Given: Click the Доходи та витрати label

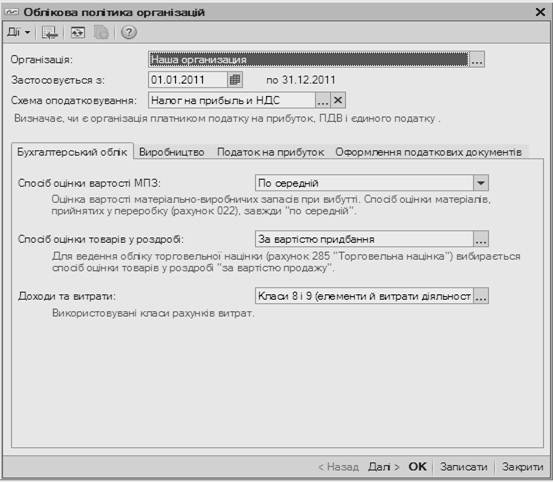Looking at the screenshot, I should (x=67, y=296).
